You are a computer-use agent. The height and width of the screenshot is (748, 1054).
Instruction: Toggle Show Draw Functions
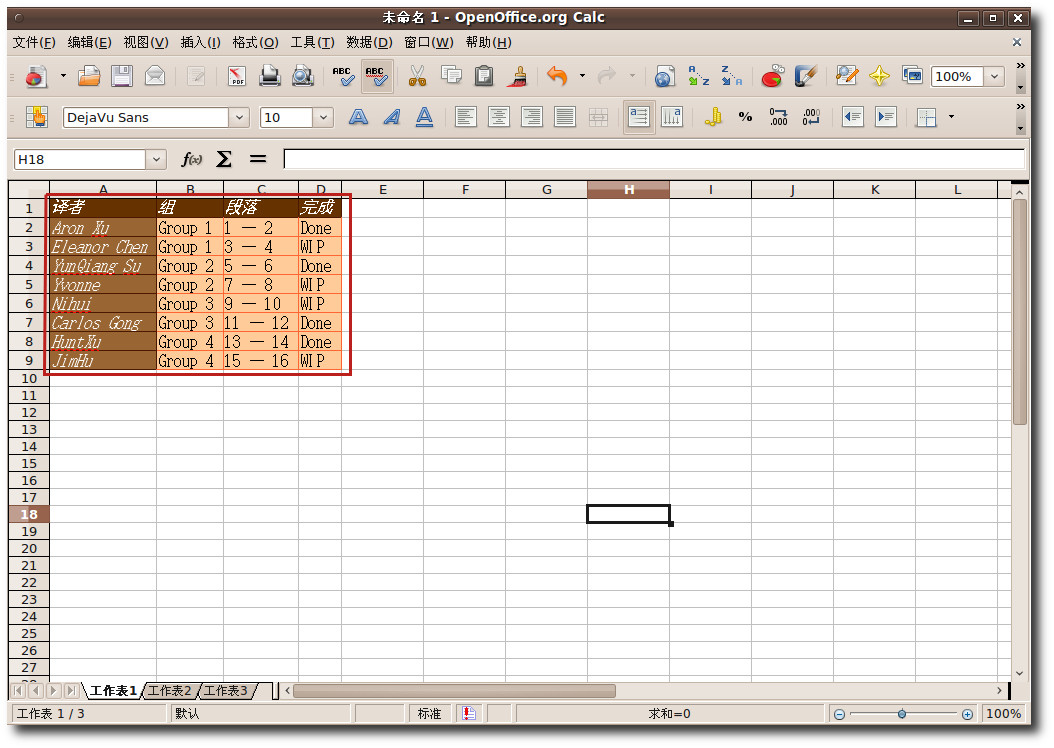pos(805,76)
